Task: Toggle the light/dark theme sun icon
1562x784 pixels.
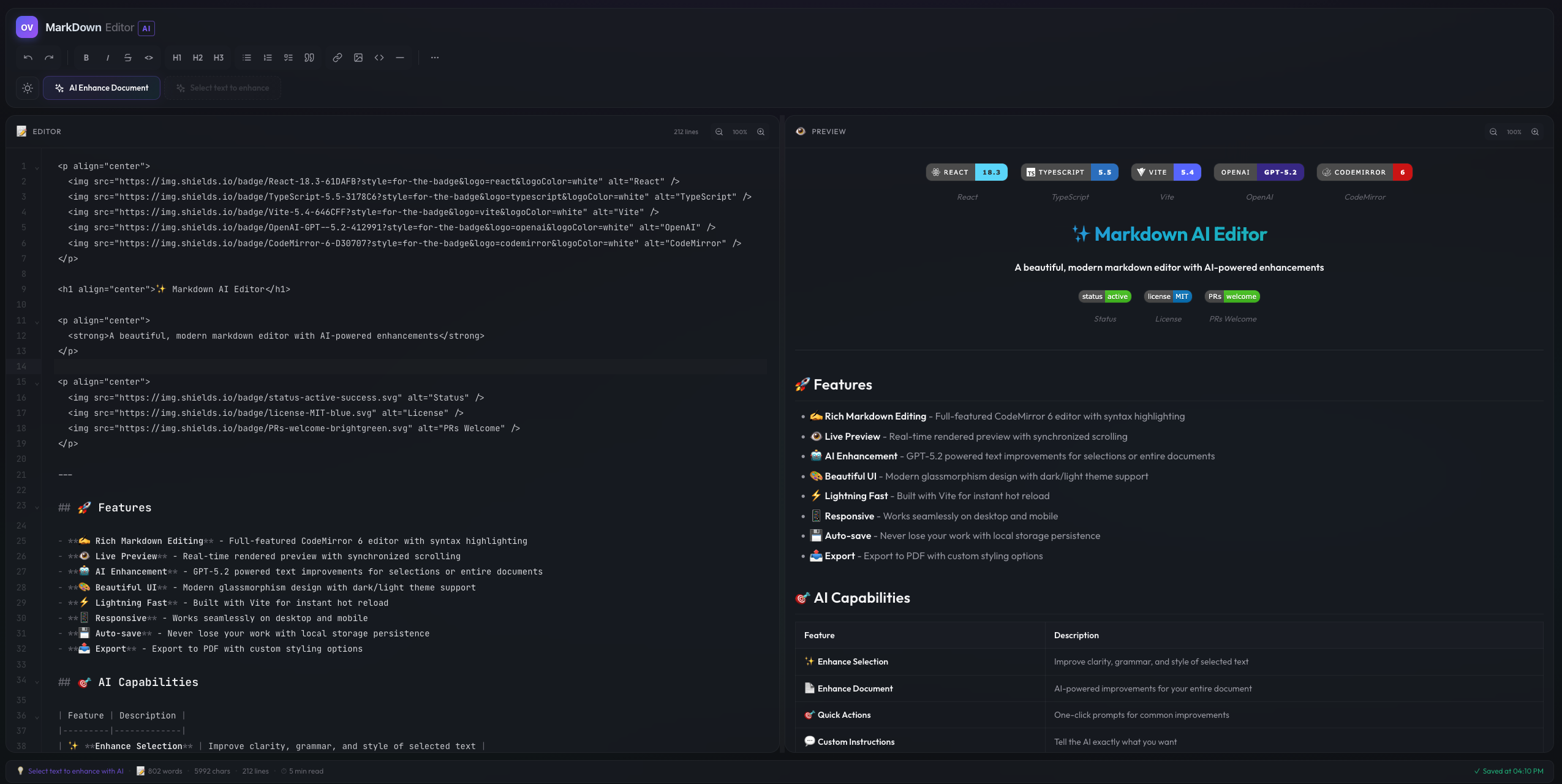Action: point(27,88)
